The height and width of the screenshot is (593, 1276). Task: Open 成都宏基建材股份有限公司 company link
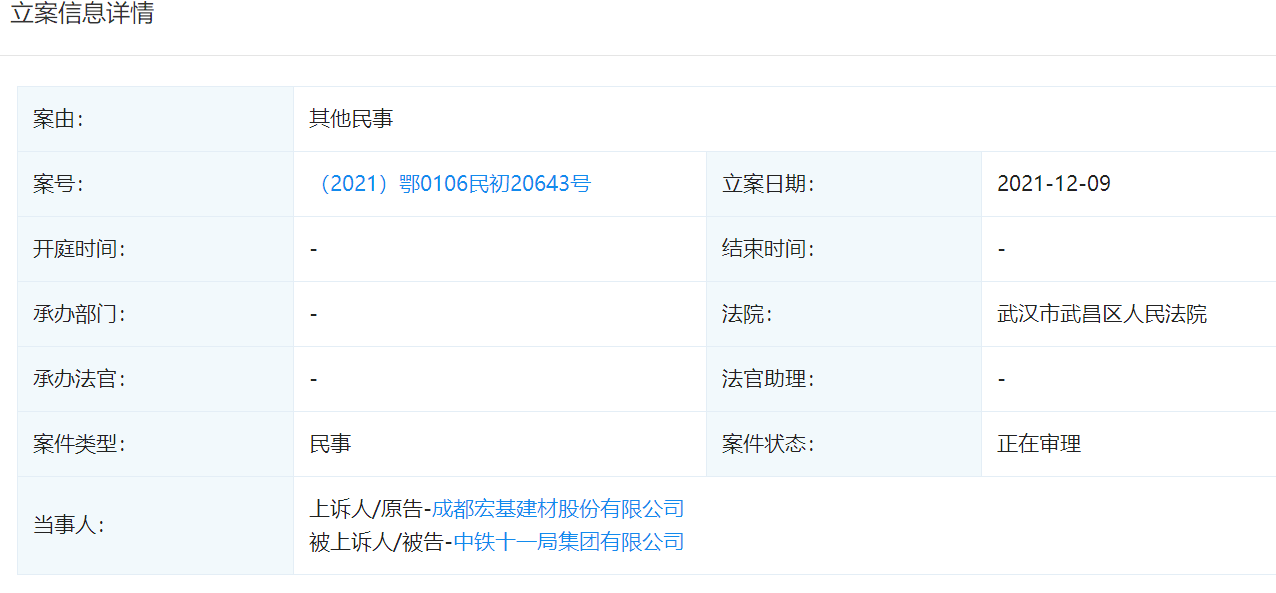pos(558,509)
